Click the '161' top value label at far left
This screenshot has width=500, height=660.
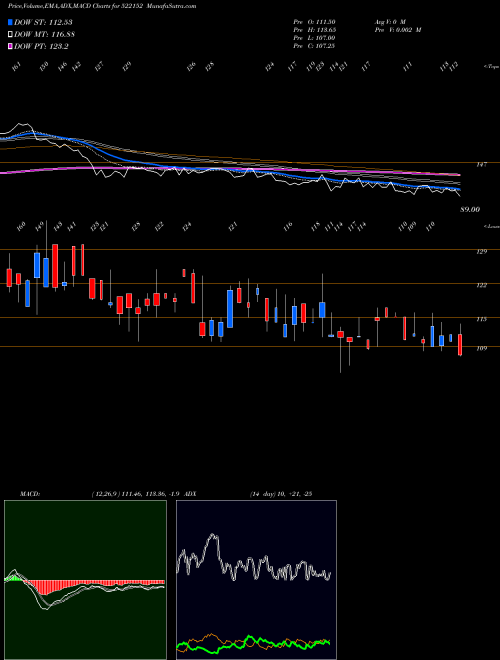[x=16, y=67]
